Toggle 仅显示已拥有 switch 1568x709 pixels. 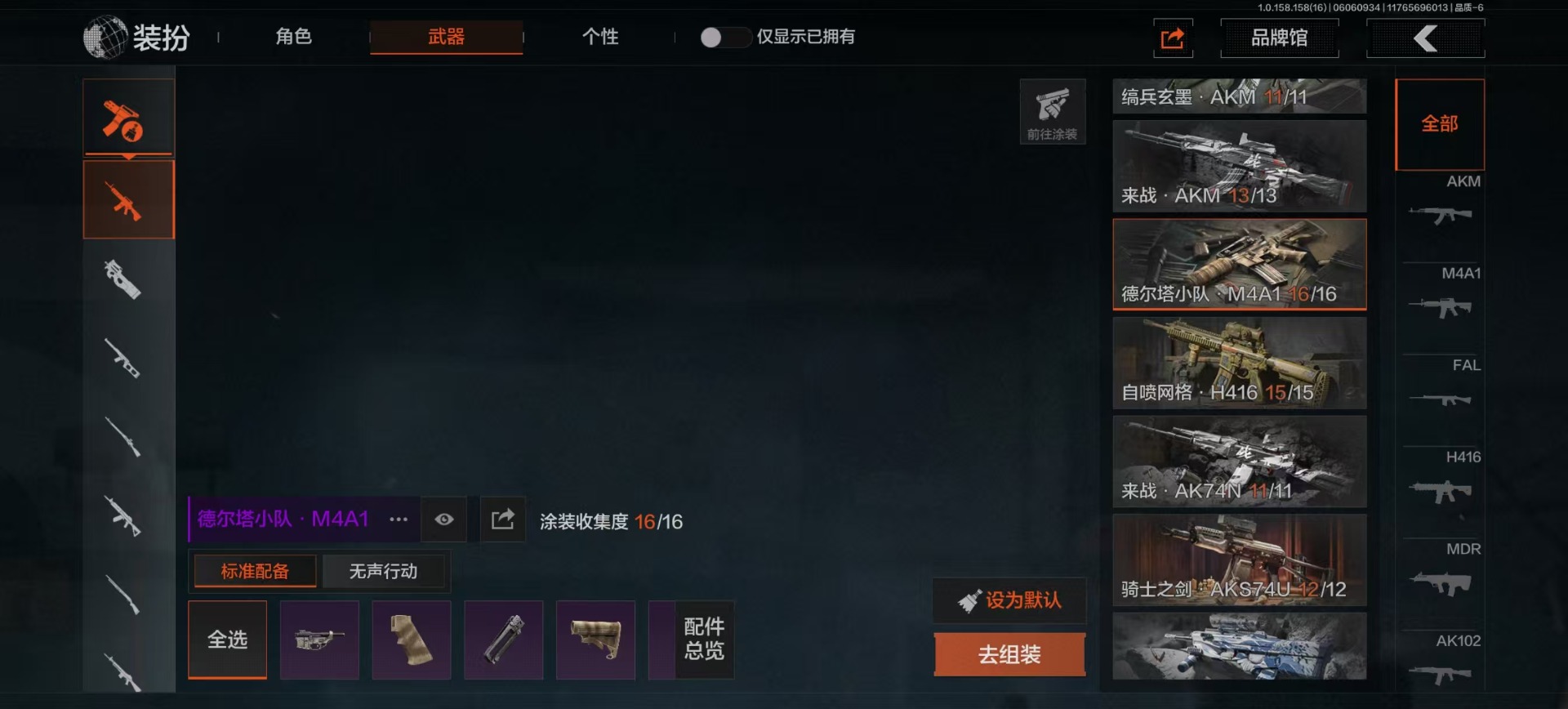pyautogui.click(x=724, y=38)
